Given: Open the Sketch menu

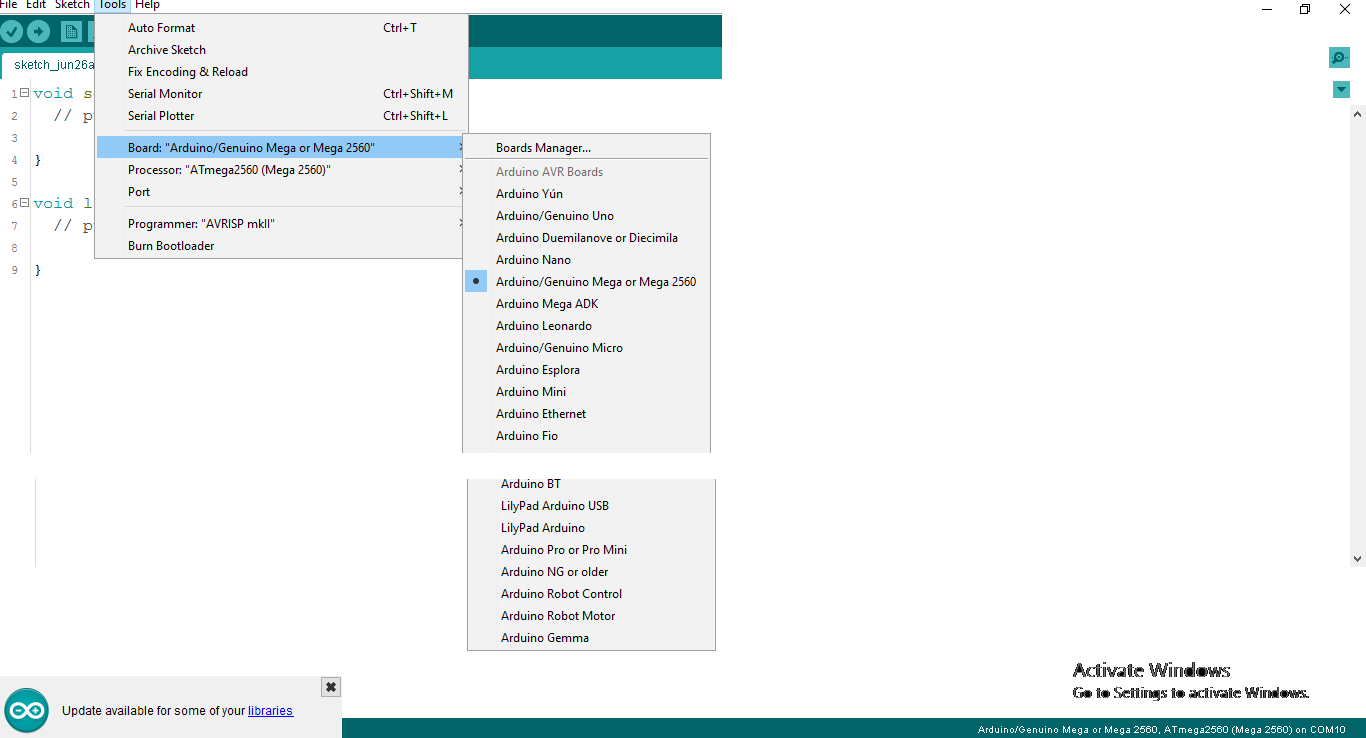Looking at the screenshot, I should click(72, 5).
